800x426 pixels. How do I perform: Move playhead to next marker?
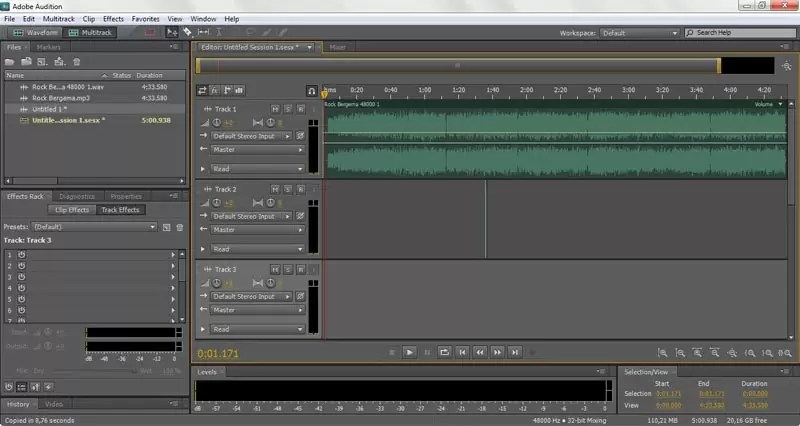coord(515,352)
